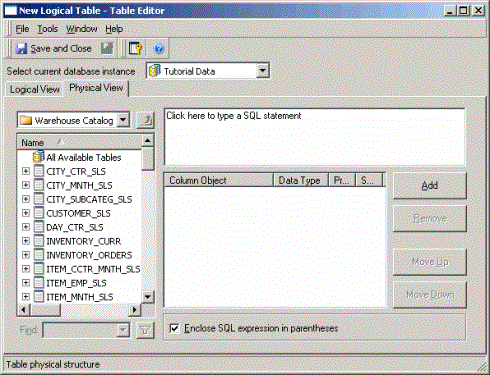Open the database instance dropdown arrow
This screenshot has height=375, width=490.
(263, 71)
